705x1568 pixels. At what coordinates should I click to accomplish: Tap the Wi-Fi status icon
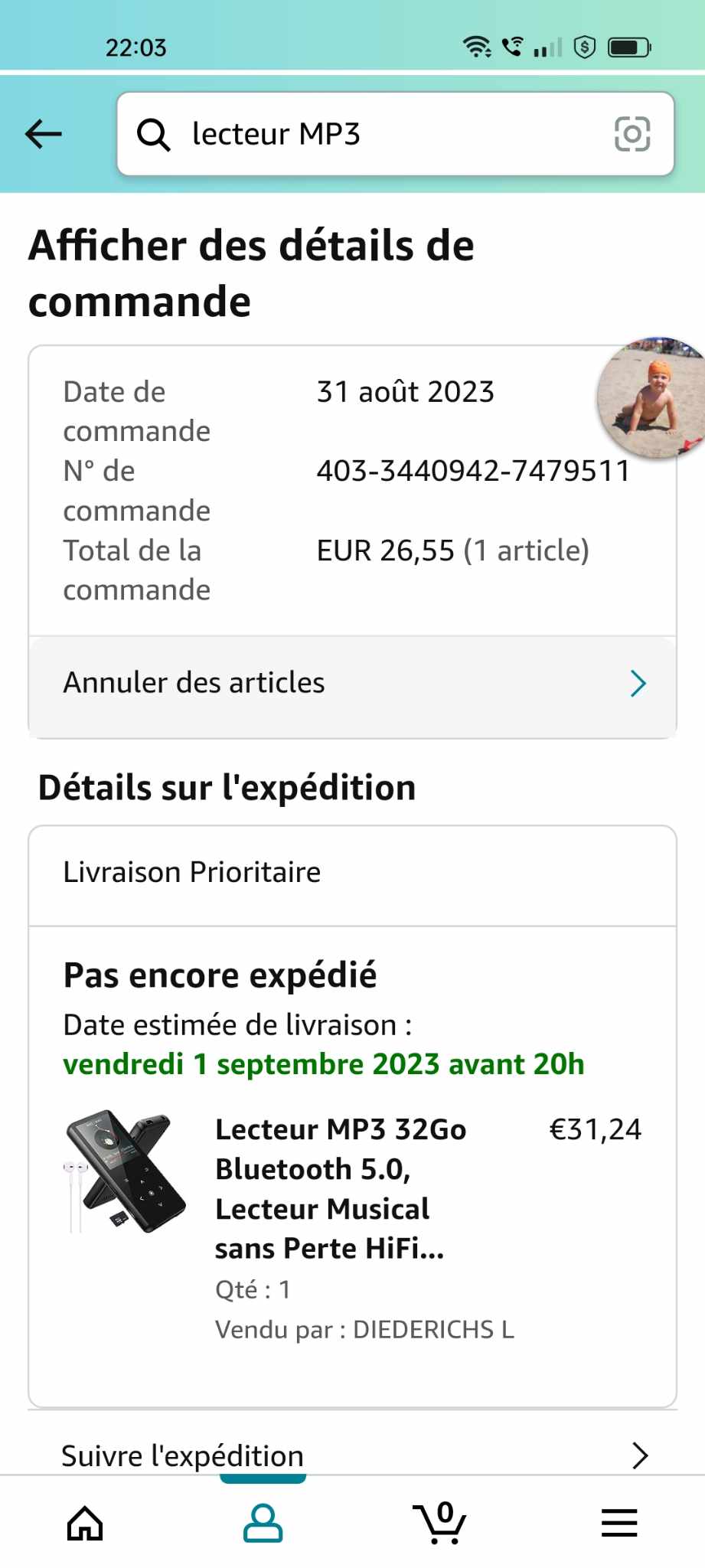tap(477, 47)
